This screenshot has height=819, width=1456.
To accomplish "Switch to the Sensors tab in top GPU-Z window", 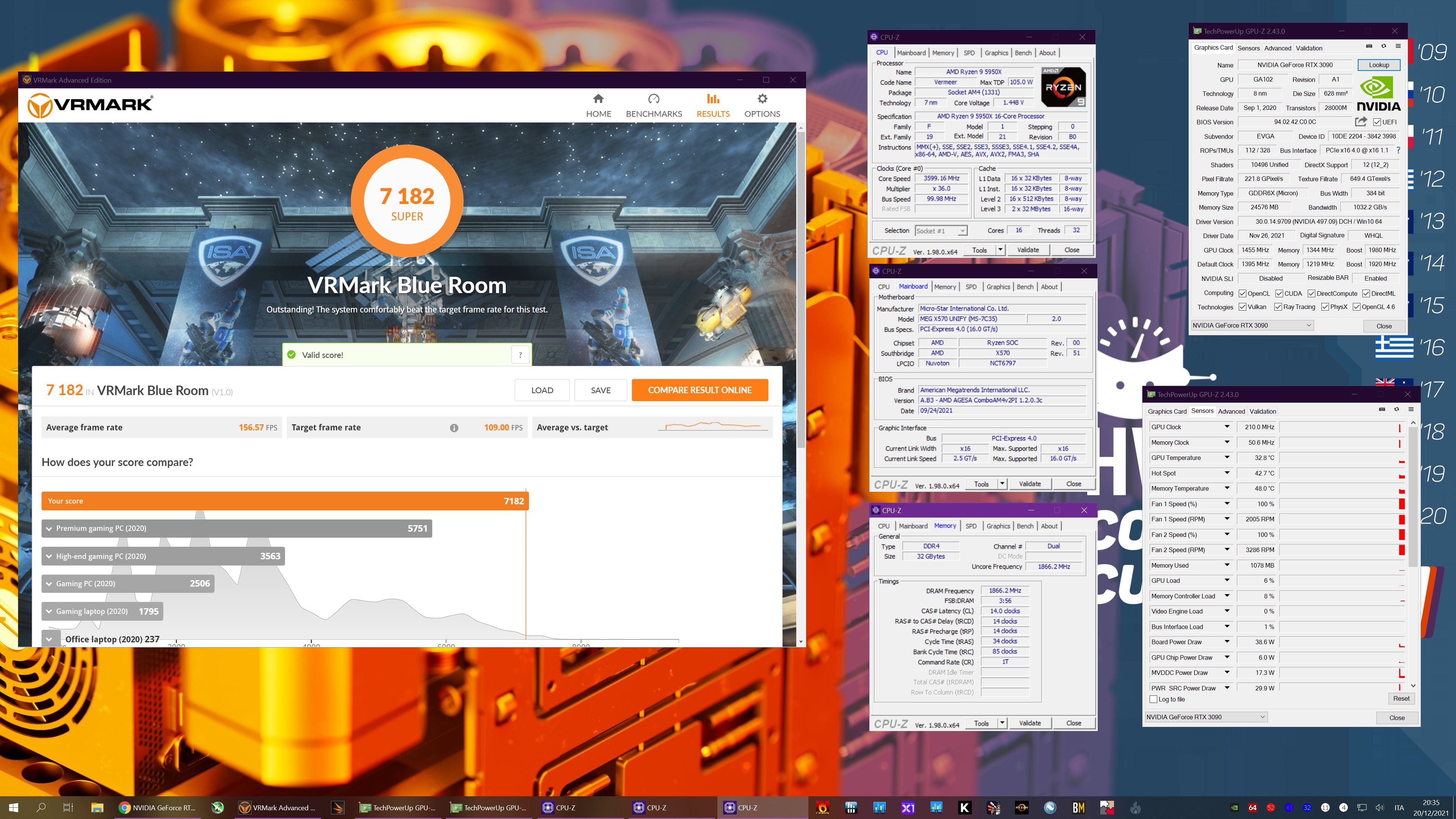I will [1249, 48].
